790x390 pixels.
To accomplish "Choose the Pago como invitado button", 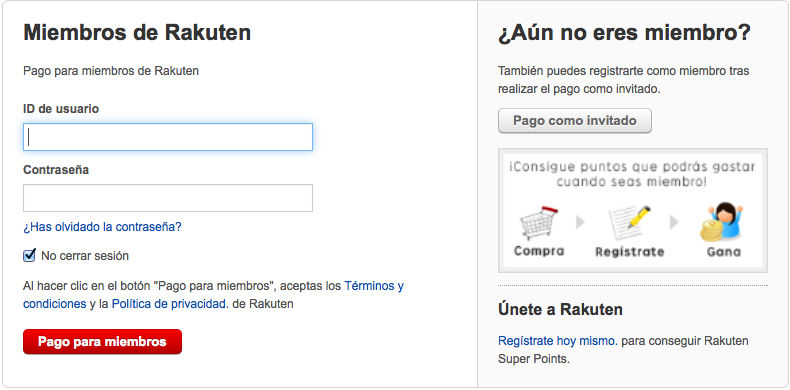I will [575, 121].
